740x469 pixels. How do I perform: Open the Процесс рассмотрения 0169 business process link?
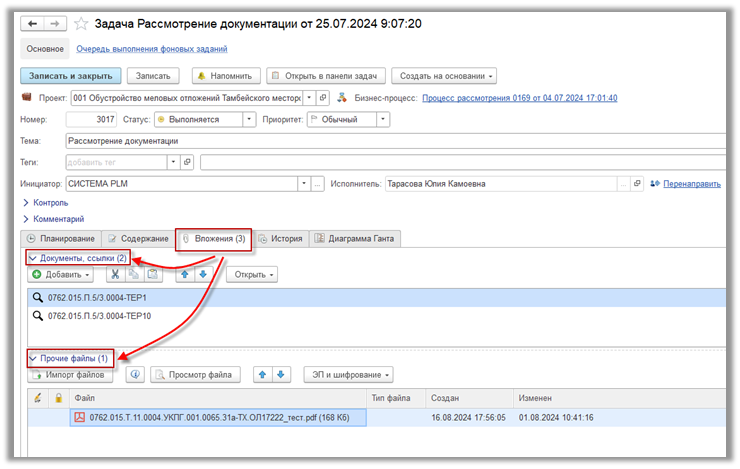520,98
